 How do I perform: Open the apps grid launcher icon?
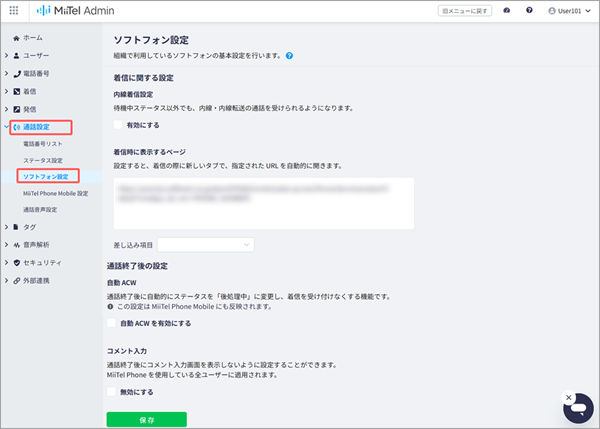(x=14, y=10)
